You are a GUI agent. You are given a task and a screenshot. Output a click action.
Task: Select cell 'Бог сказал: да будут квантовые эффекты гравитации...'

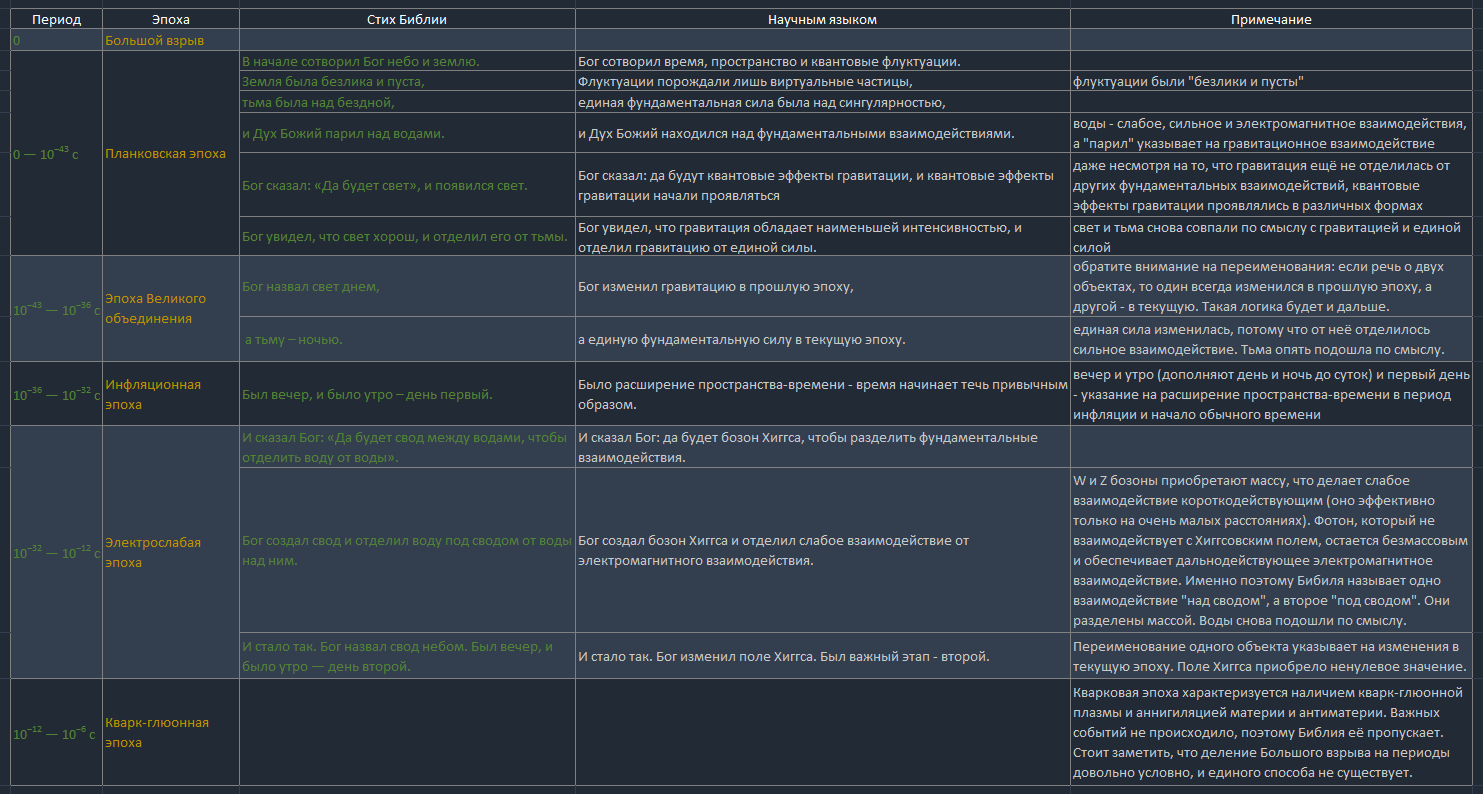822,185
